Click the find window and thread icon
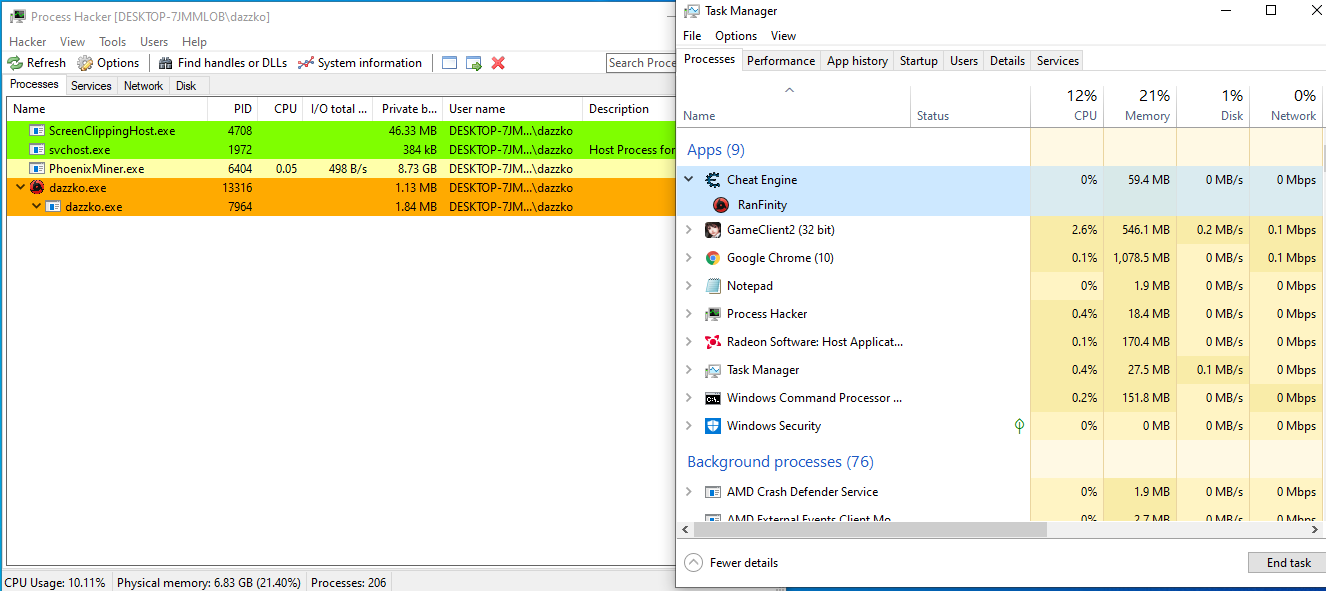 click(x=474, y=63)
